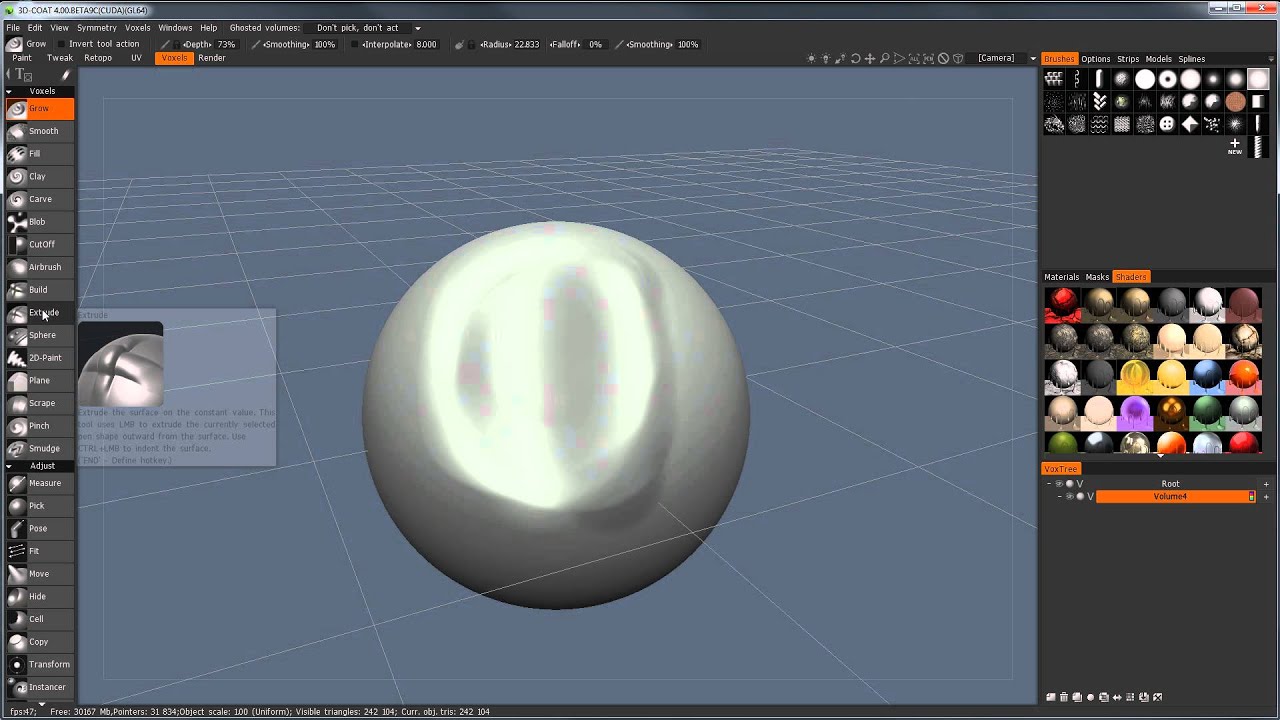Select the Measure tool
The image size is (1280, 720).
[38, 483]
